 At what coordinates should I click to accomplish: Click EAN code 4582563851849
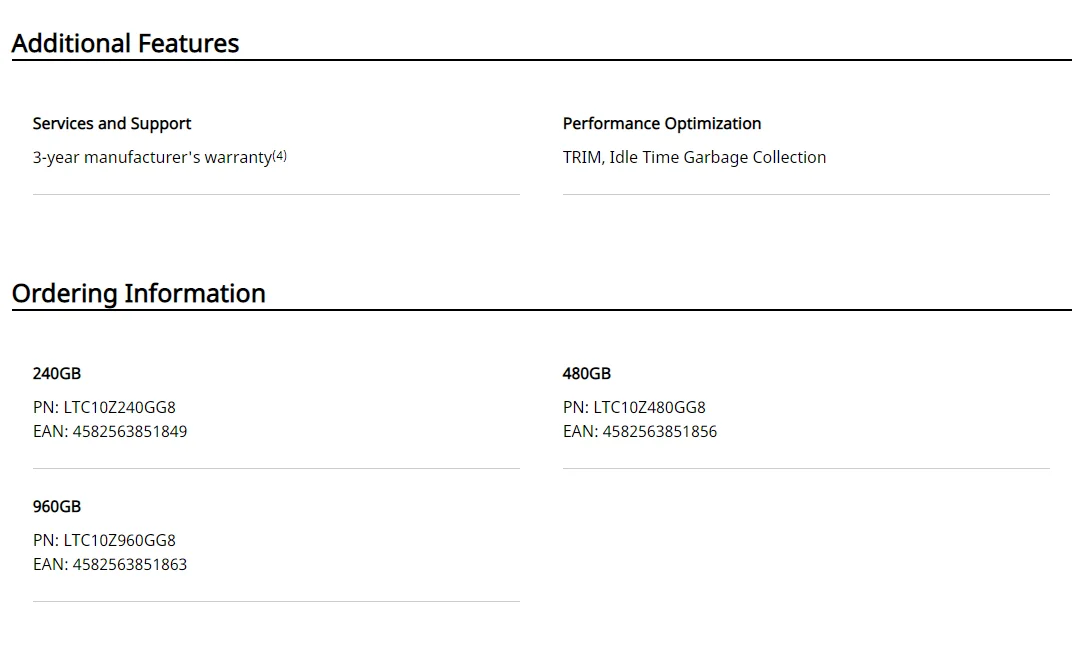point(130,431)
